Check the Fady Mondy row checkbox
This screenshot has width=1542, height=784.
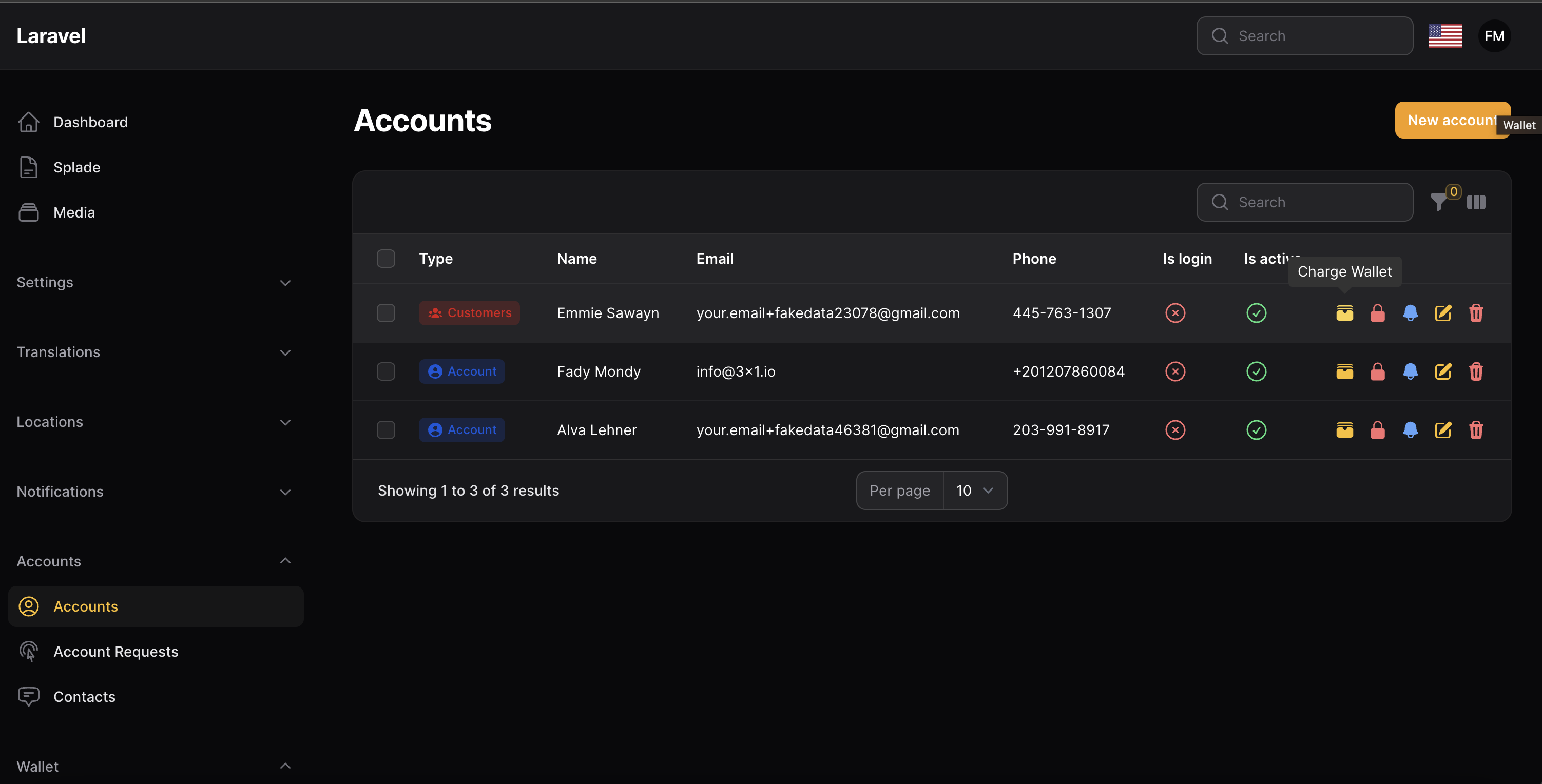(385, 371)
